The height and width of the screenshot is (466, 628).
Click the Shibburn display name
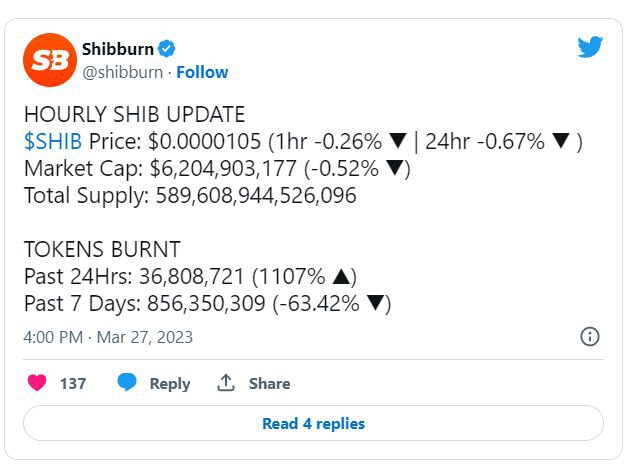116,48
